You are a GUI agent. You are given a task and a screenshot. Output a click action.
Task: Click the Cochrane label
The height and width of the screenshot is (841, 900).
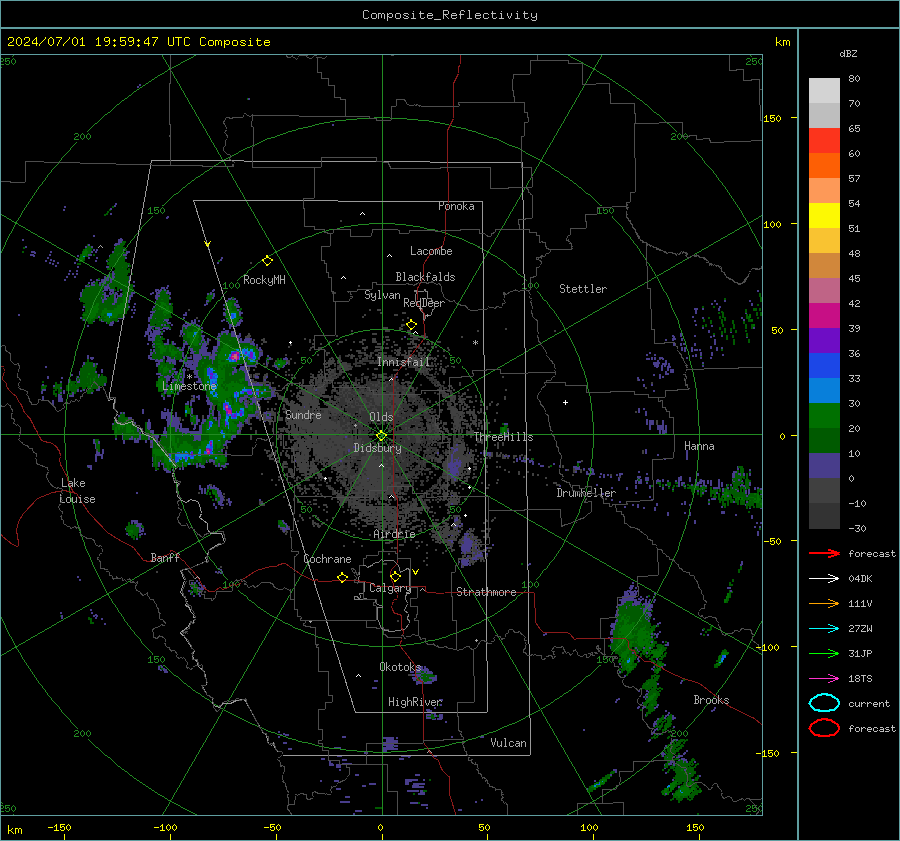(327, 559)
